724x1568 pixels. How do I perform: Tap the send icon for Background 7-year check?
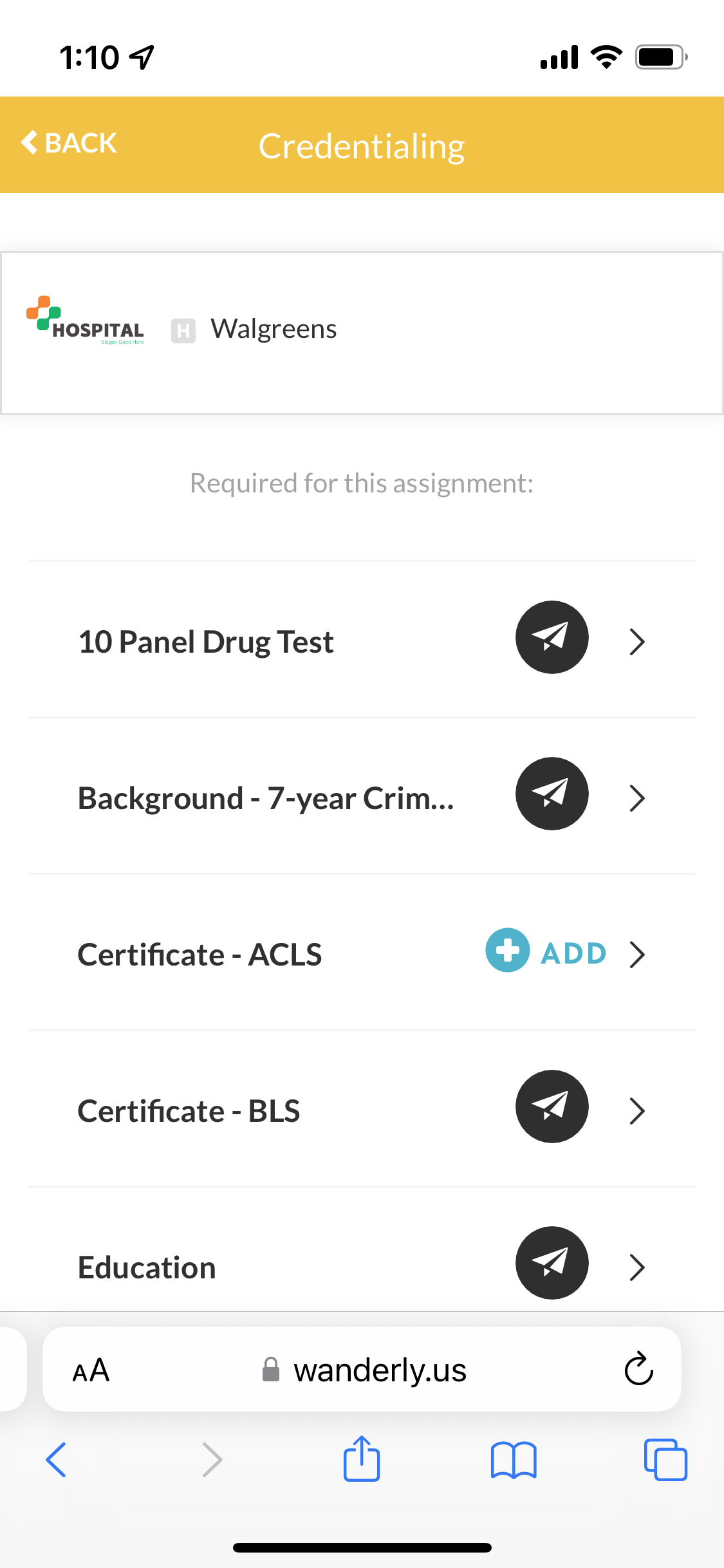[552, 794]
